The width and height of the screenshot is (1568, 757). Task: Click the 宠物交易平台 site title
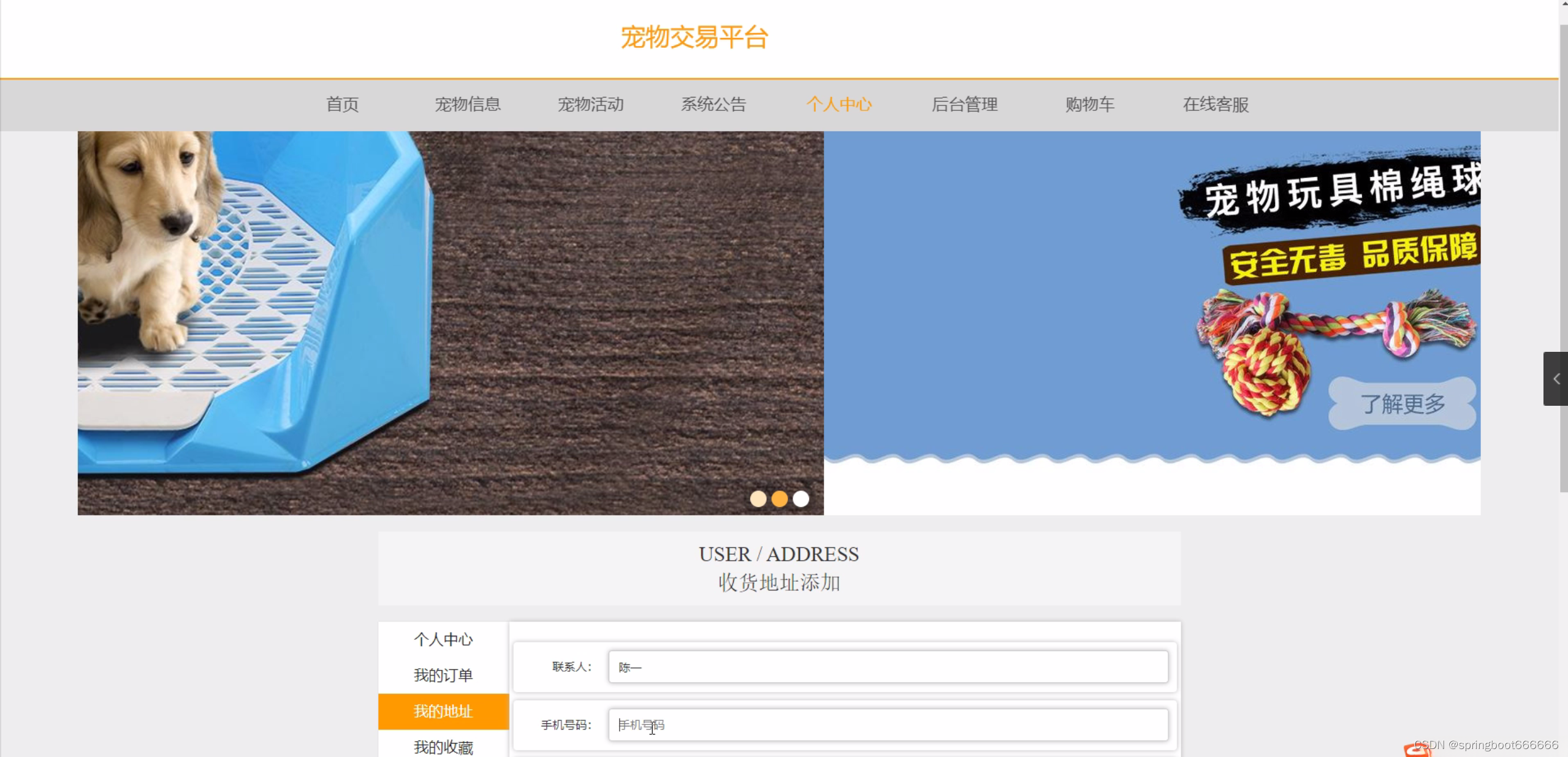[x=694, y=37]
